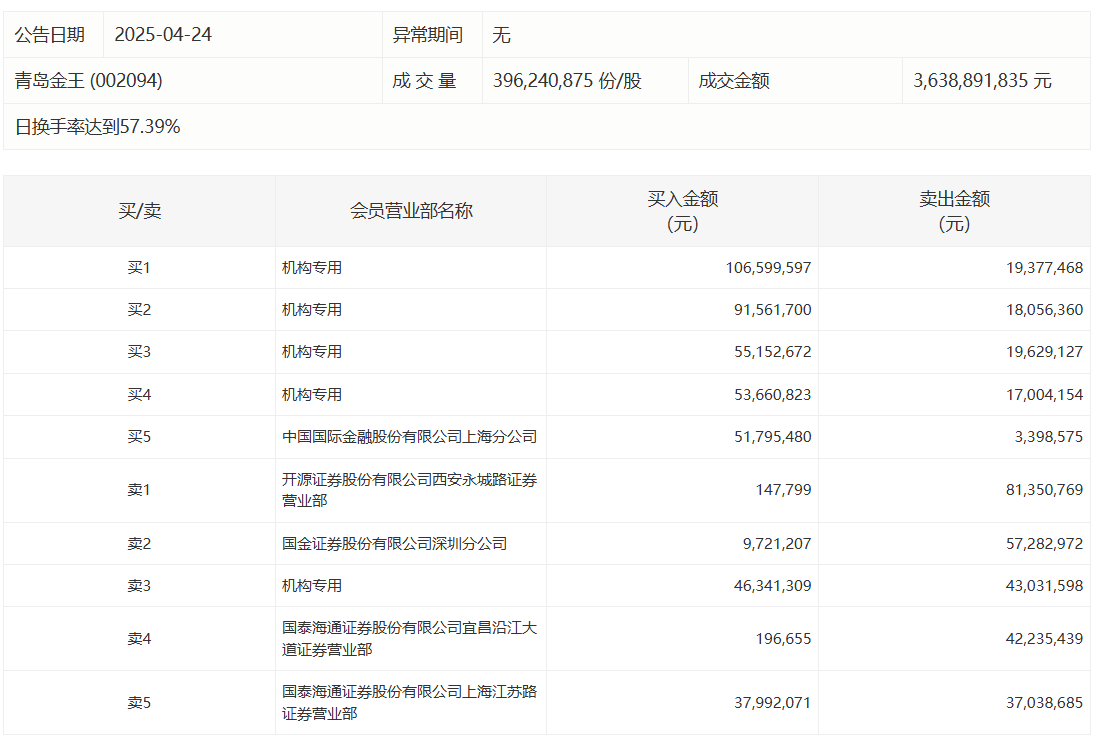Select buy amount 91,561,700

tap(772, 310)
